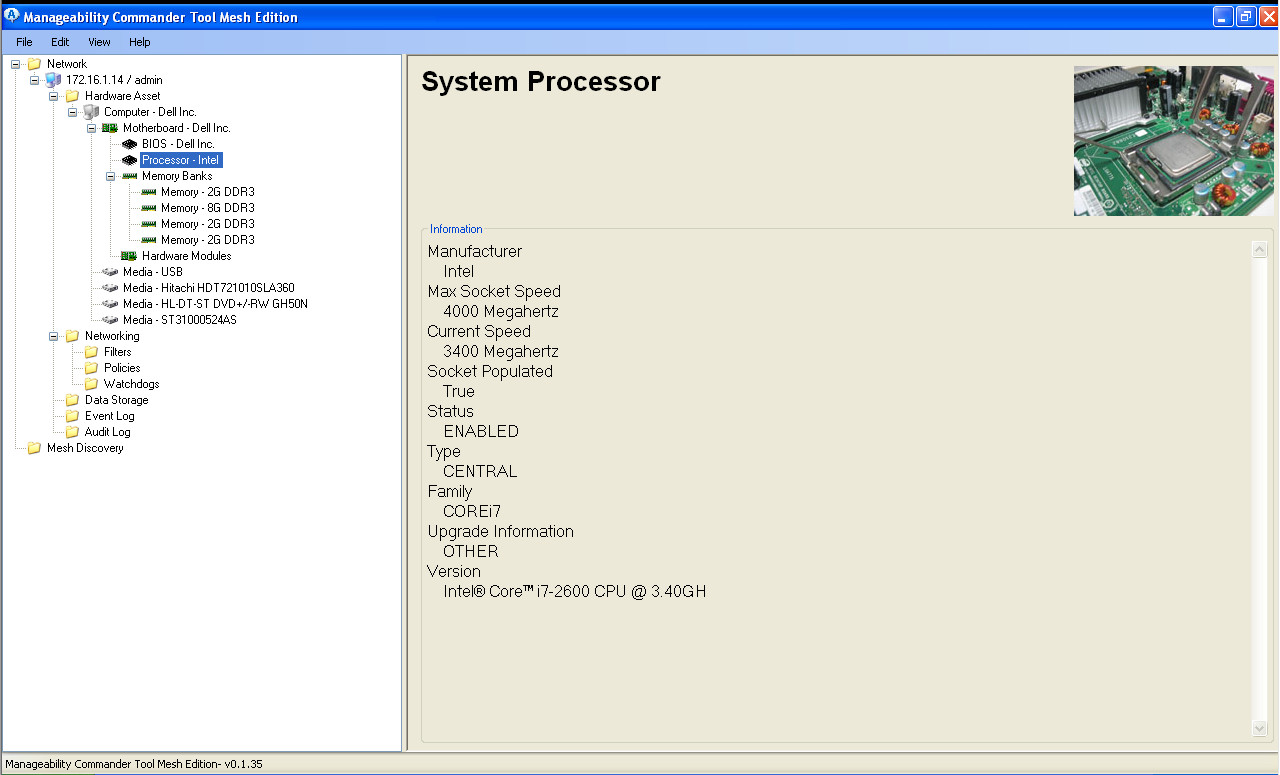Collapse the 172.16.1.14 / admin node
The height and width of the screenshot is (775, 1280).
(34, 80)
